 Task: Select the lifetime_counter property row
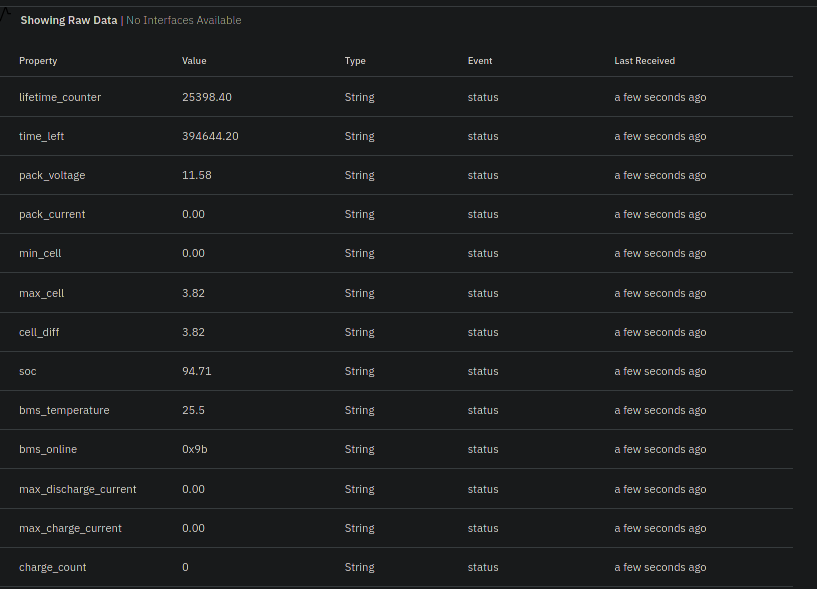point(60,97)
